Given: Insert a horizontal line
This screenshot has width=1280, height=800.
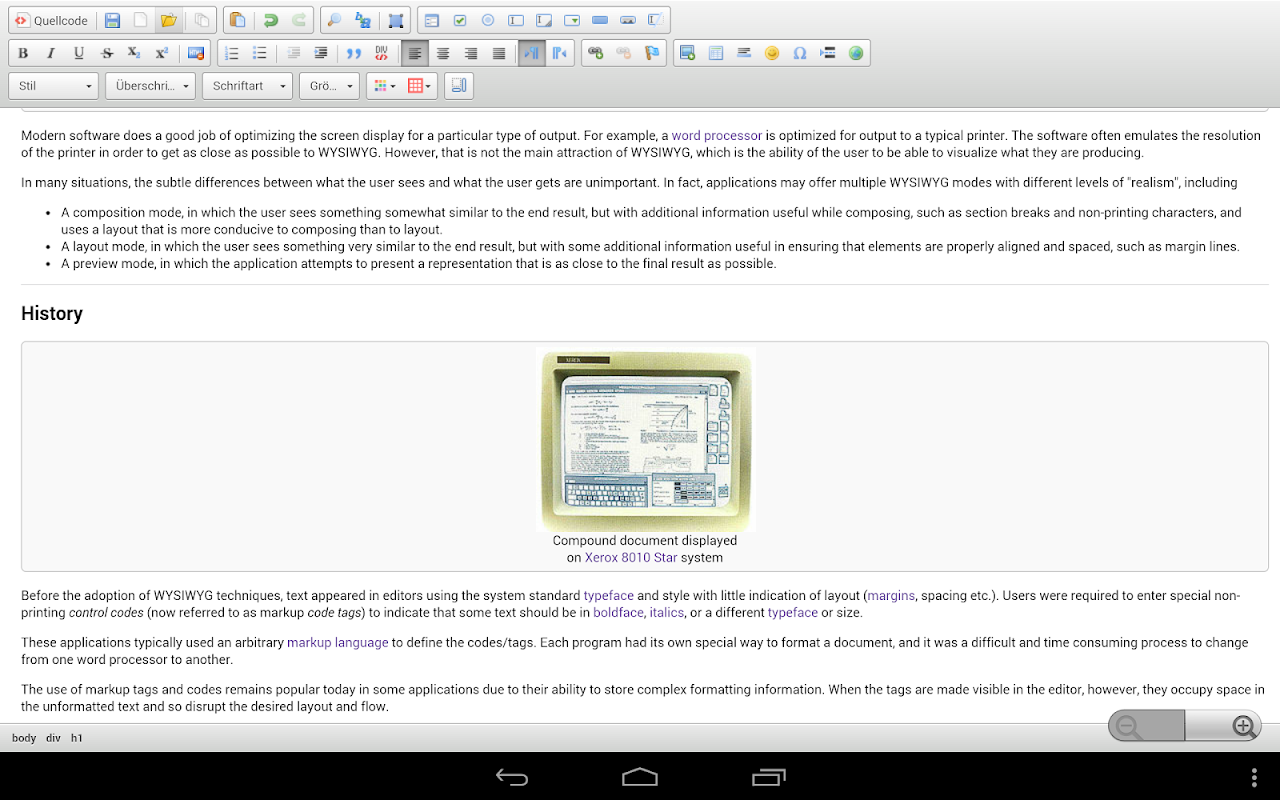Looking at the screenshot, I should click(744, 53).
